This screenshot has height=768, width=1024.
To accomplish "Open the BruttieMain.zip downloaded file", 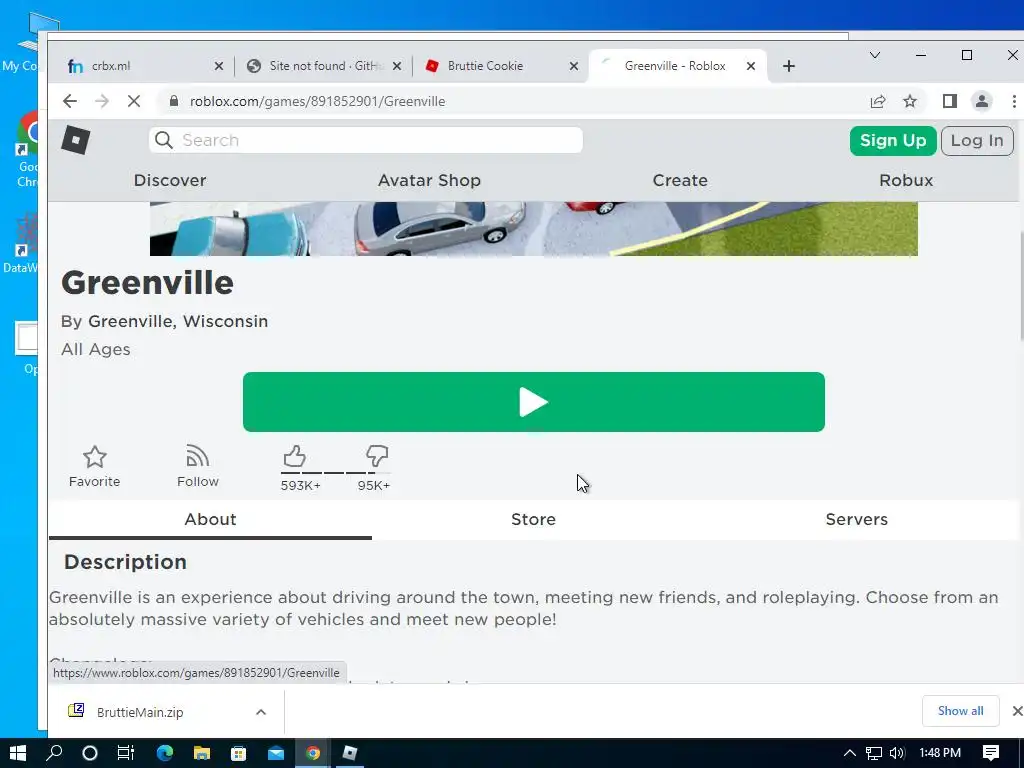I will click(x=140, y=712).
